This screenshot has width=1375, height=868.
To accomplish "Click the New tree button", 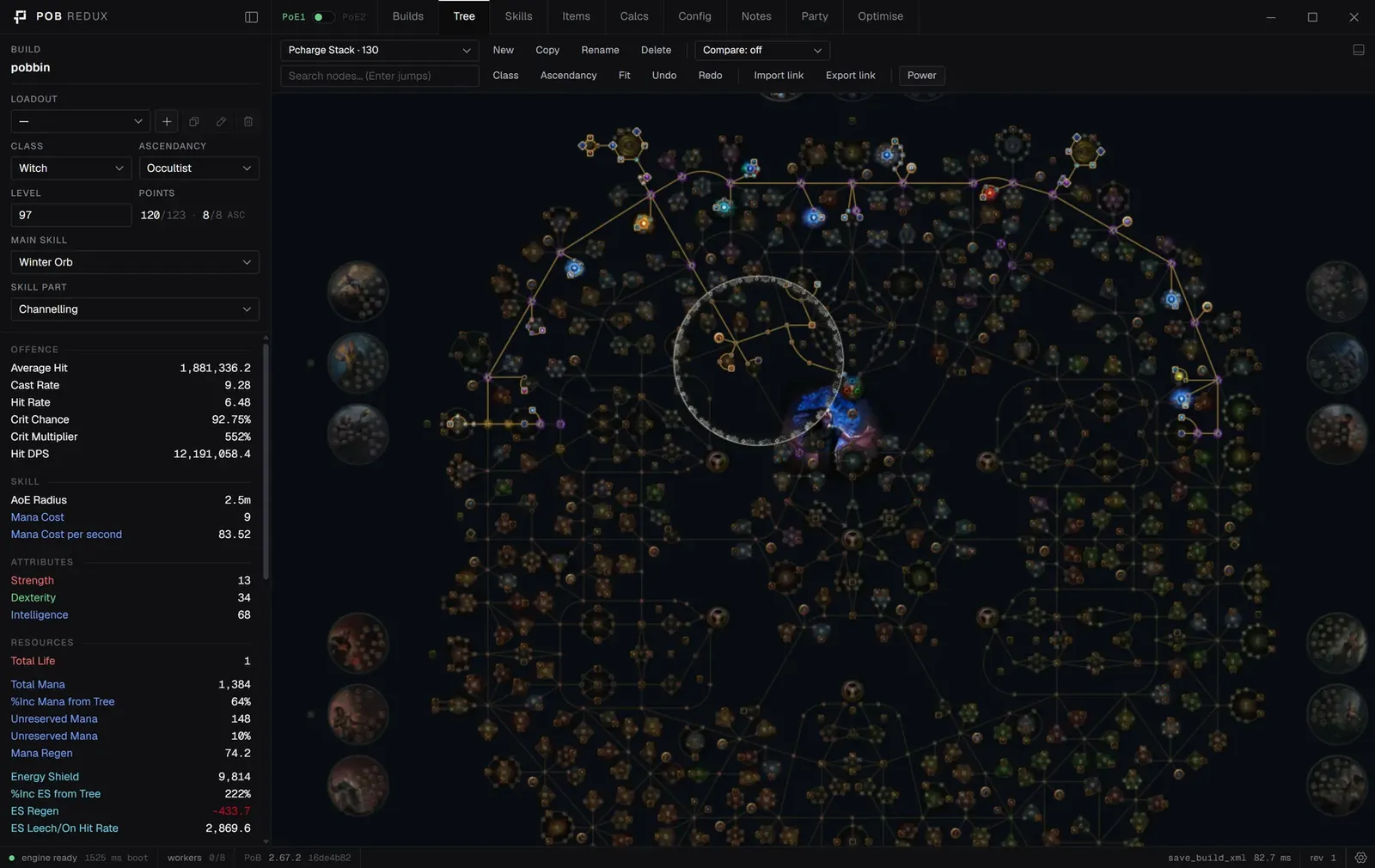I will coord(503,50).
